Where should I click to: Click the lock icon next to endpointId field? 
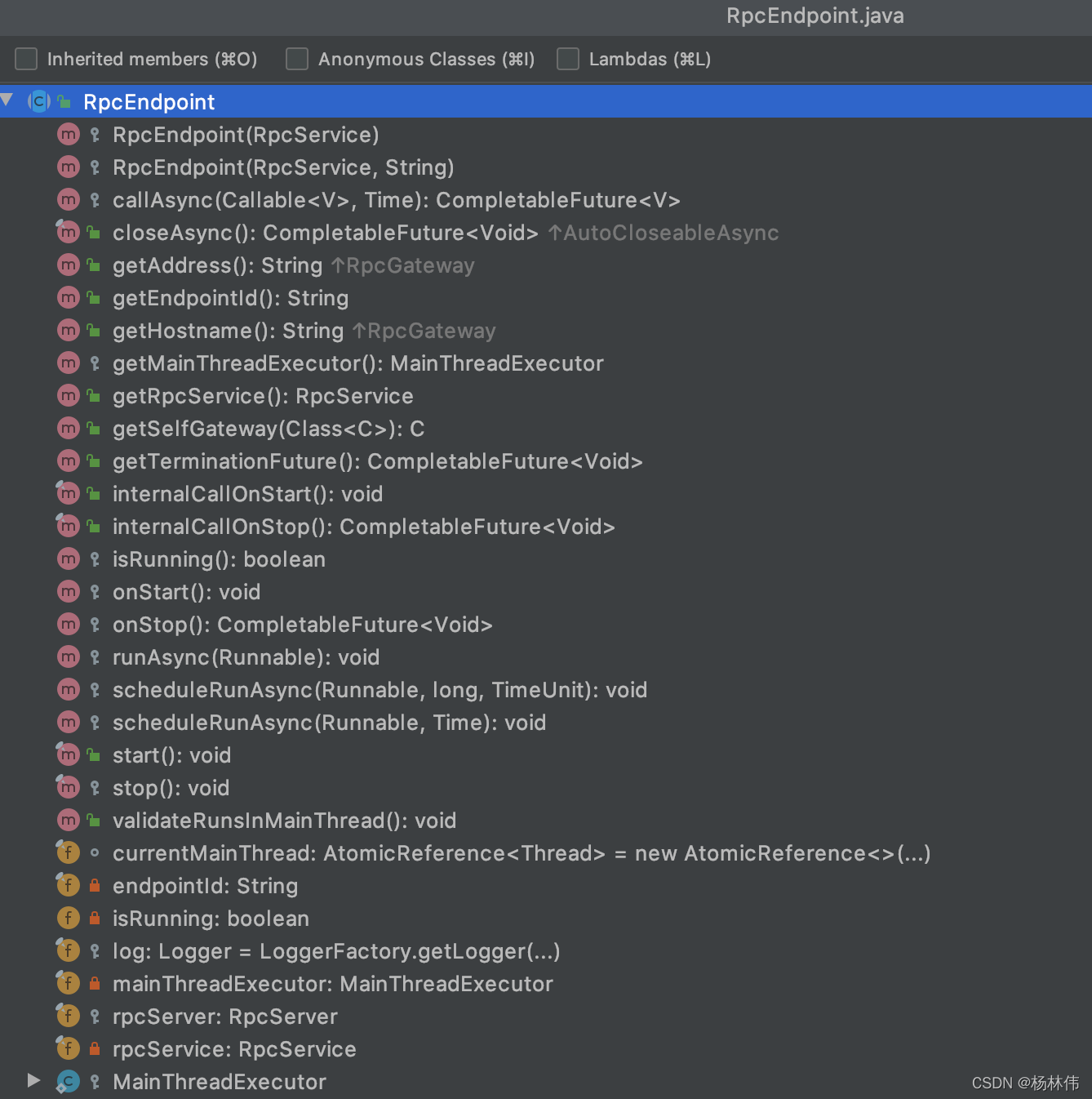[95, 886]
